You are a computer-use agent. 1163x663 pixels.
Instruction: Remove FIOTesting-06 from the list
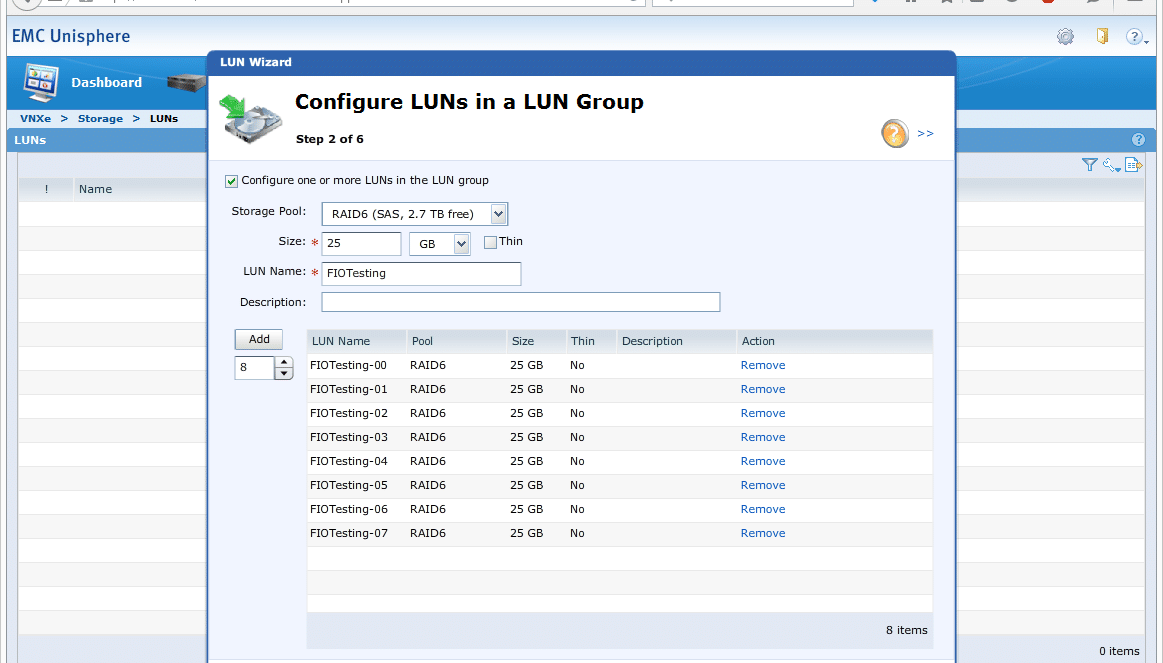[762, 509]
